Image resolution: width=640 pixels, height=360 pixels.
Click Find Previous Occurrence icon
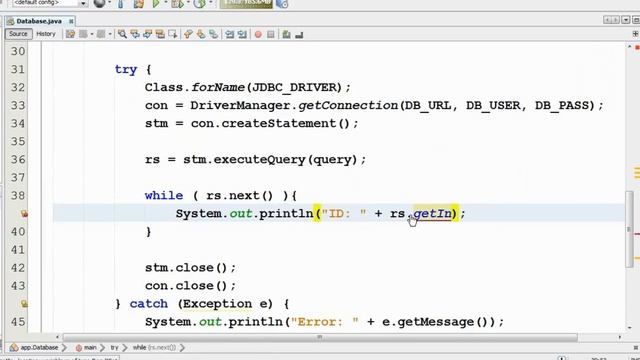135,34
